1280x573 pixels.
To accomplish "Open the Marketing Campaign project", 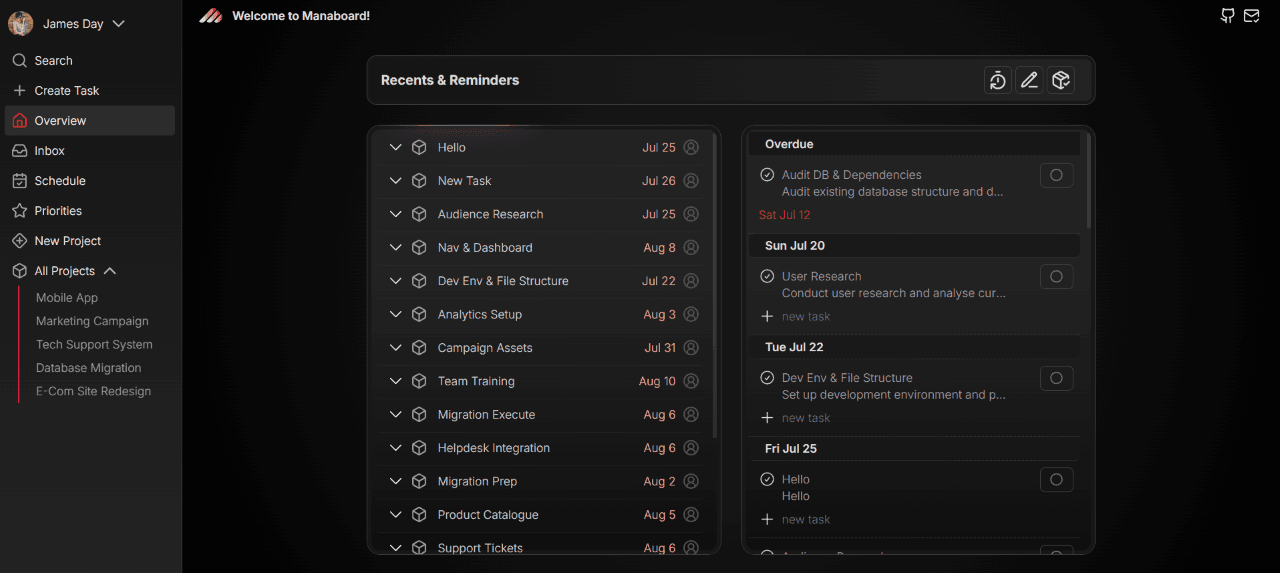I will pos(92,321).
